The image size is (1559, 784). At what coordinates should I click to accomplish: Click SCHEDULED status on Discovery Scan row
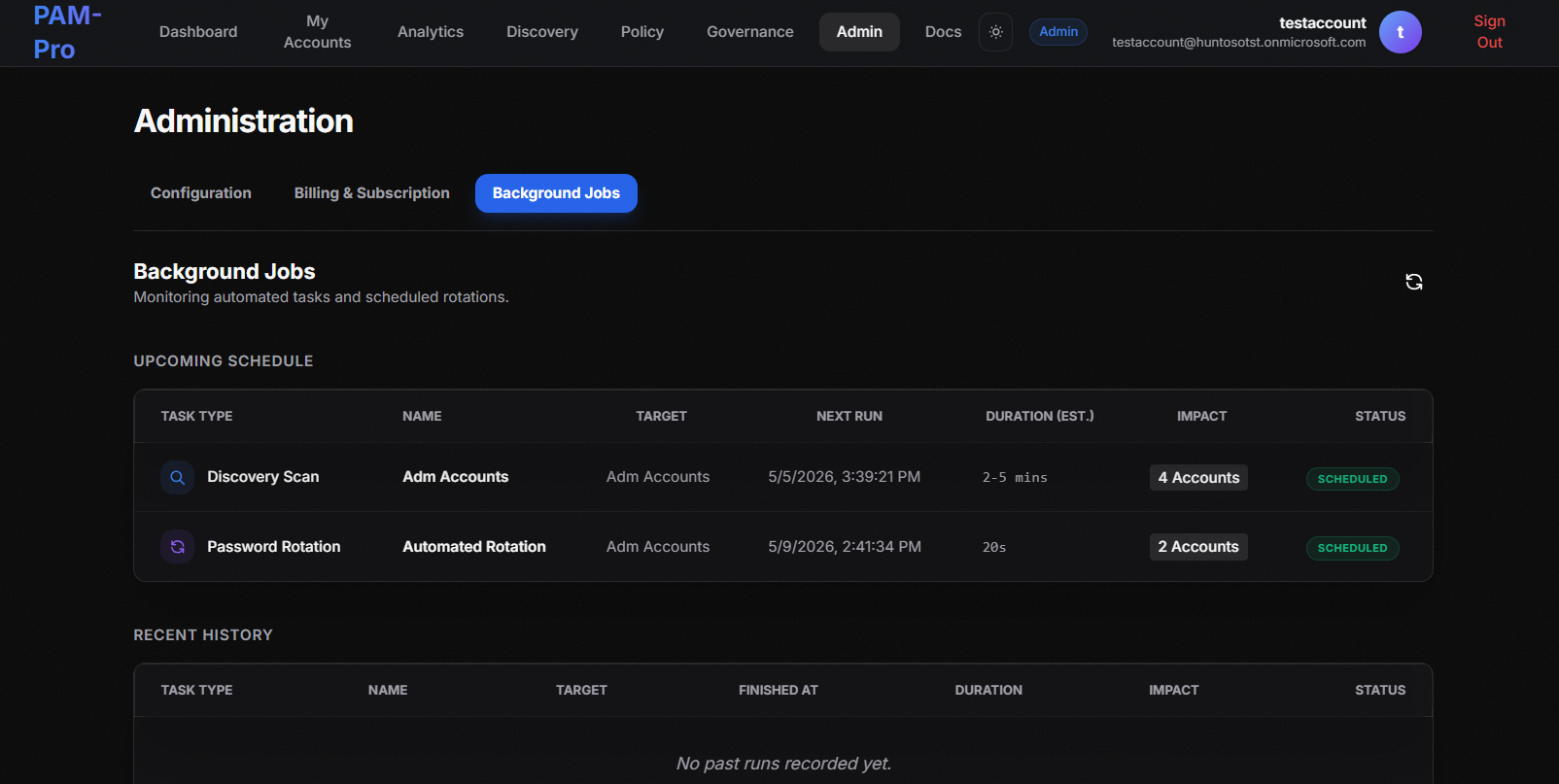(1352, 479)
